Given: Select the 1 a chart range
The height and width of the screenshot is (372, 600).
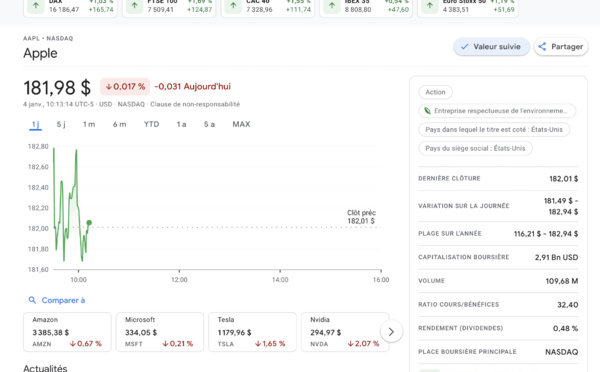Looking at the screenshot, I should click(x=181, y=124).
